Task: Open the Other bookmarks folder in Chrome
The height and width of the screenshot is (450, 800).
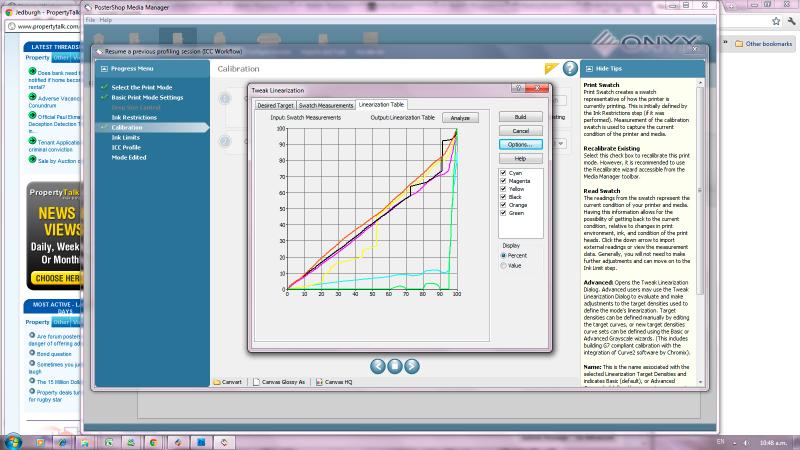Action: (763, 44)
